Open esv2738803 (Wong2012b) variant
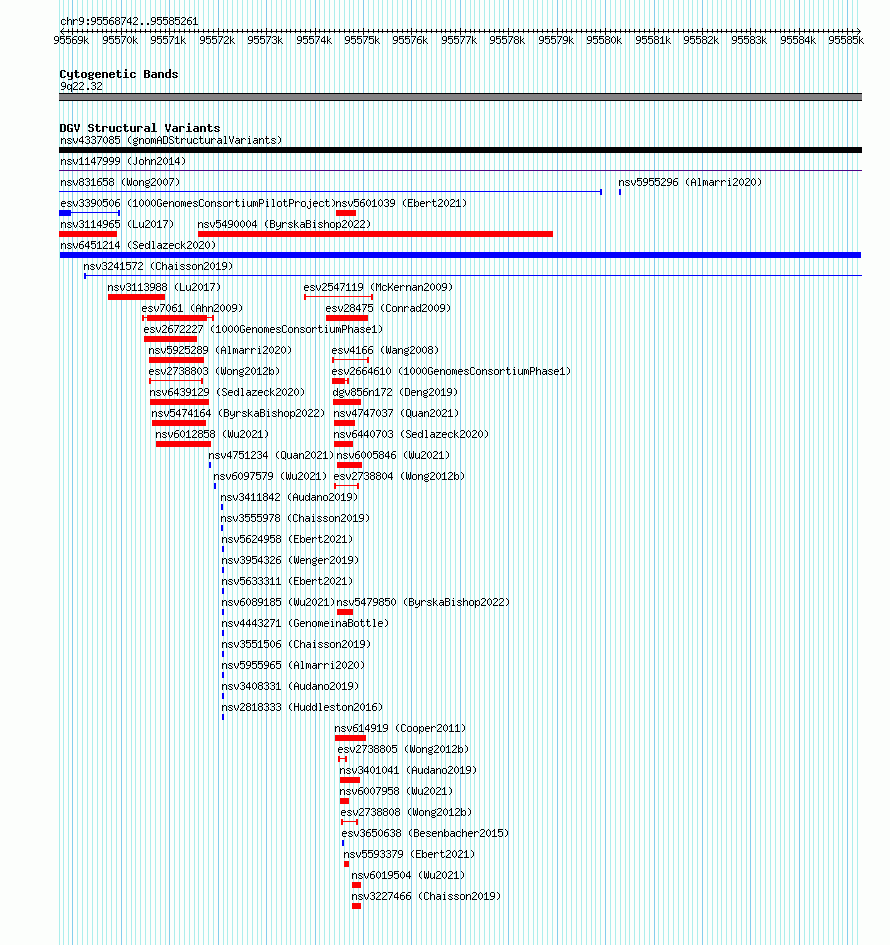 point(214,372)
